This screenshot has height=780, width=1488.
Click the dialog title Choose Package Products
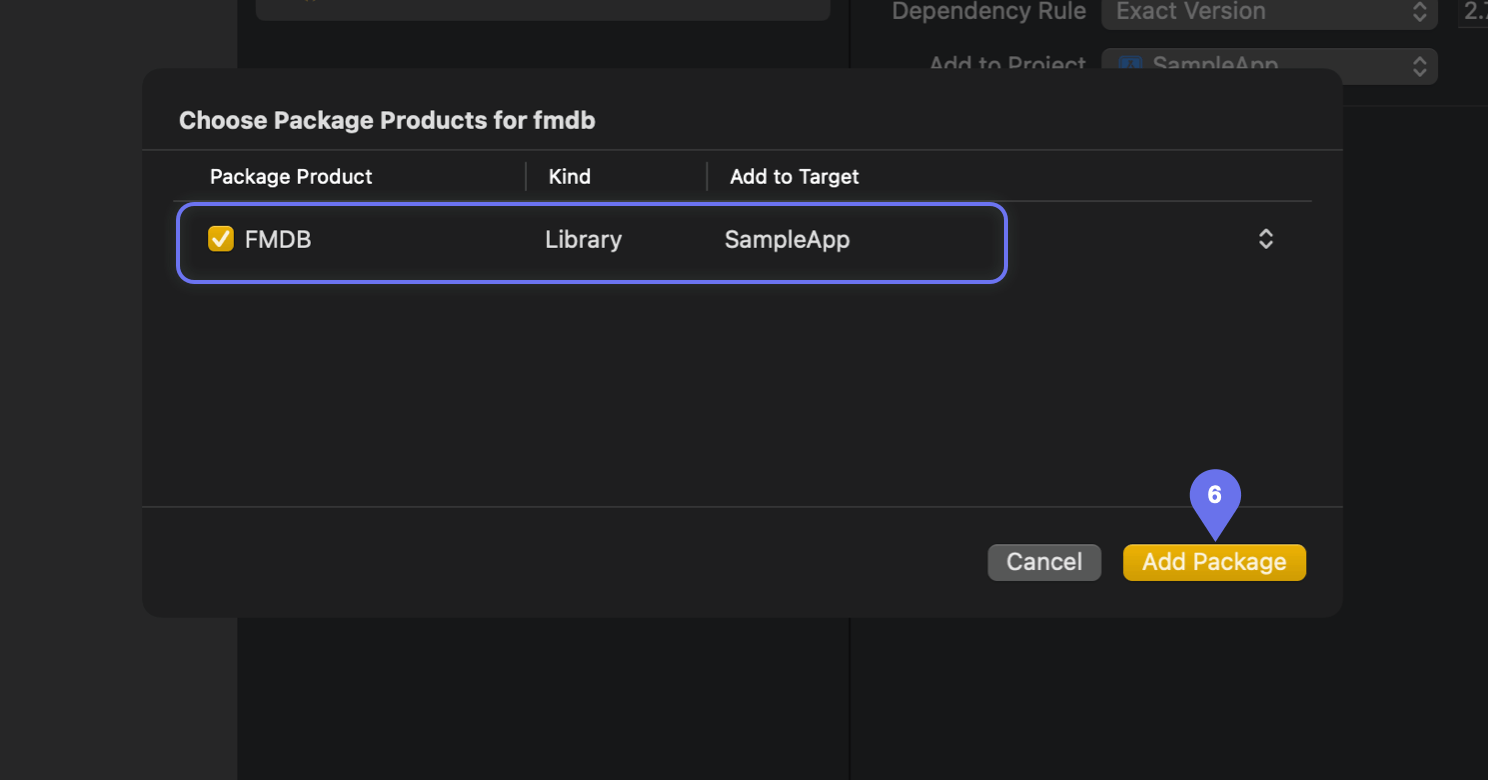click(x=387, y=121)
